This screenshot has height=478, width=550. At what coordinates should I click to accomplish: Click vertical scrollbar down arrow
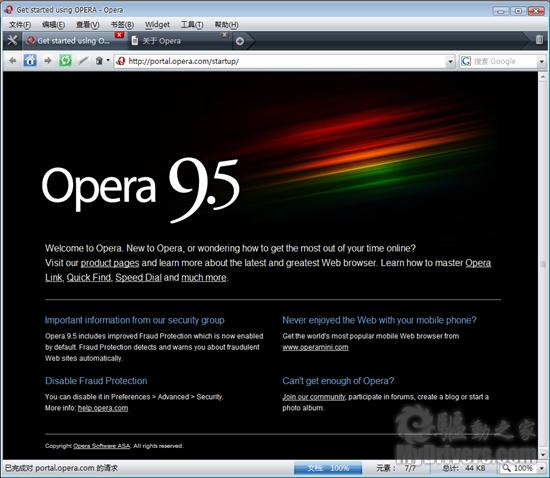coord(543,455)
